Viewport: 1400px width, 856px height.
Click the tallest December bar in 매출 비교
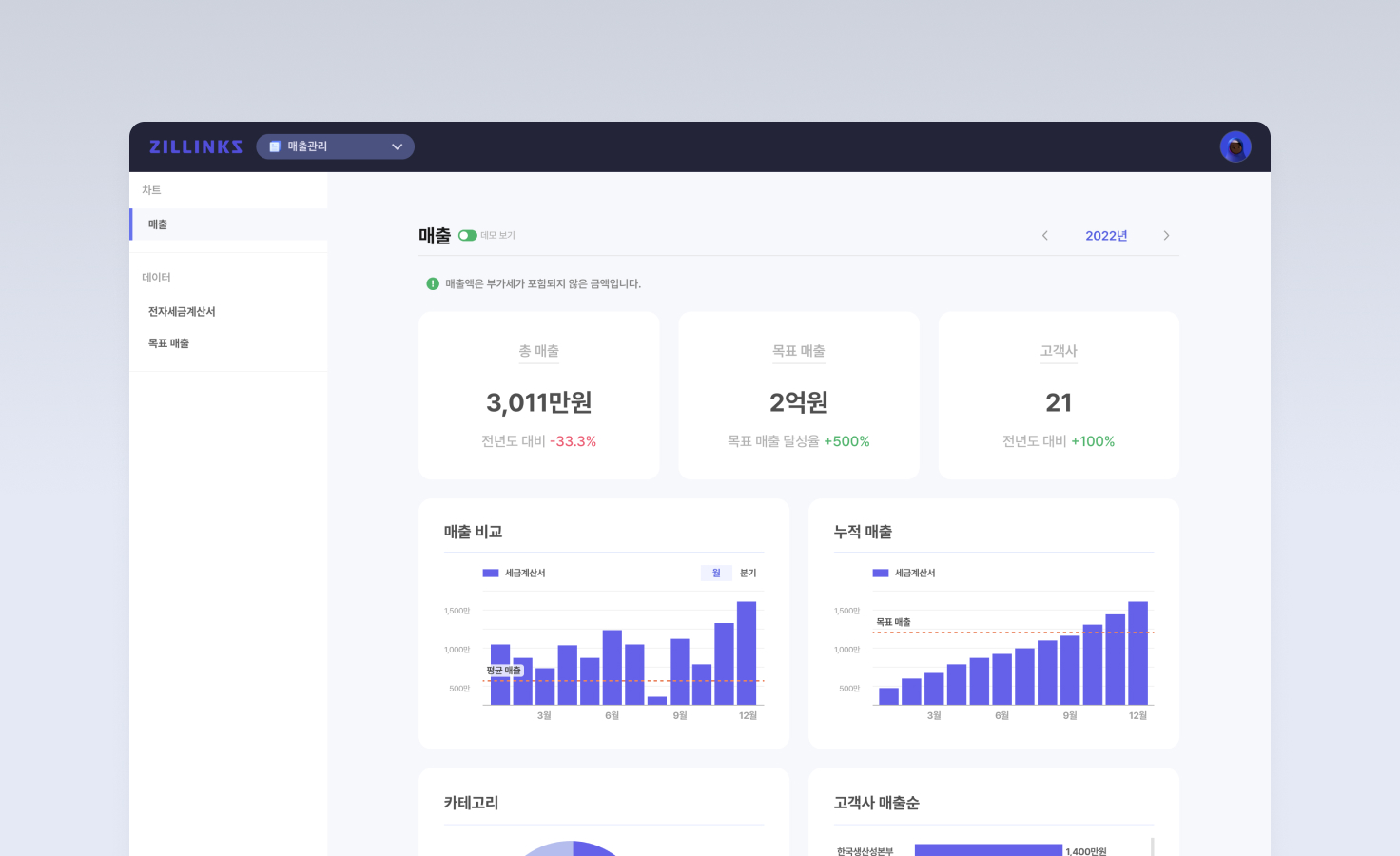pyautogui.click(x=747, y=652)
